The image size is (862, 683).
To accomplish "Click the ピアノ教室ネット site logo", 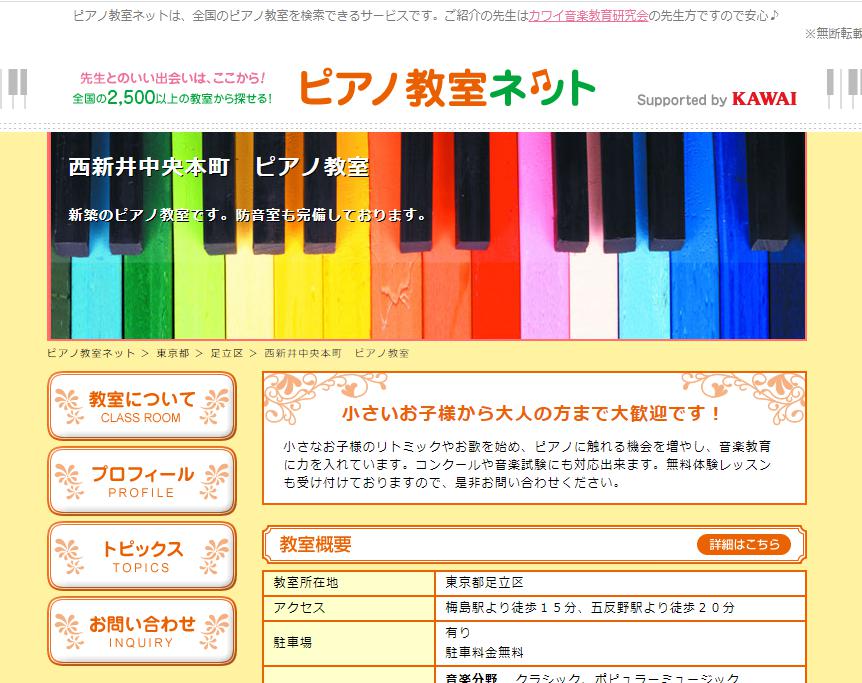I will 446,89.
